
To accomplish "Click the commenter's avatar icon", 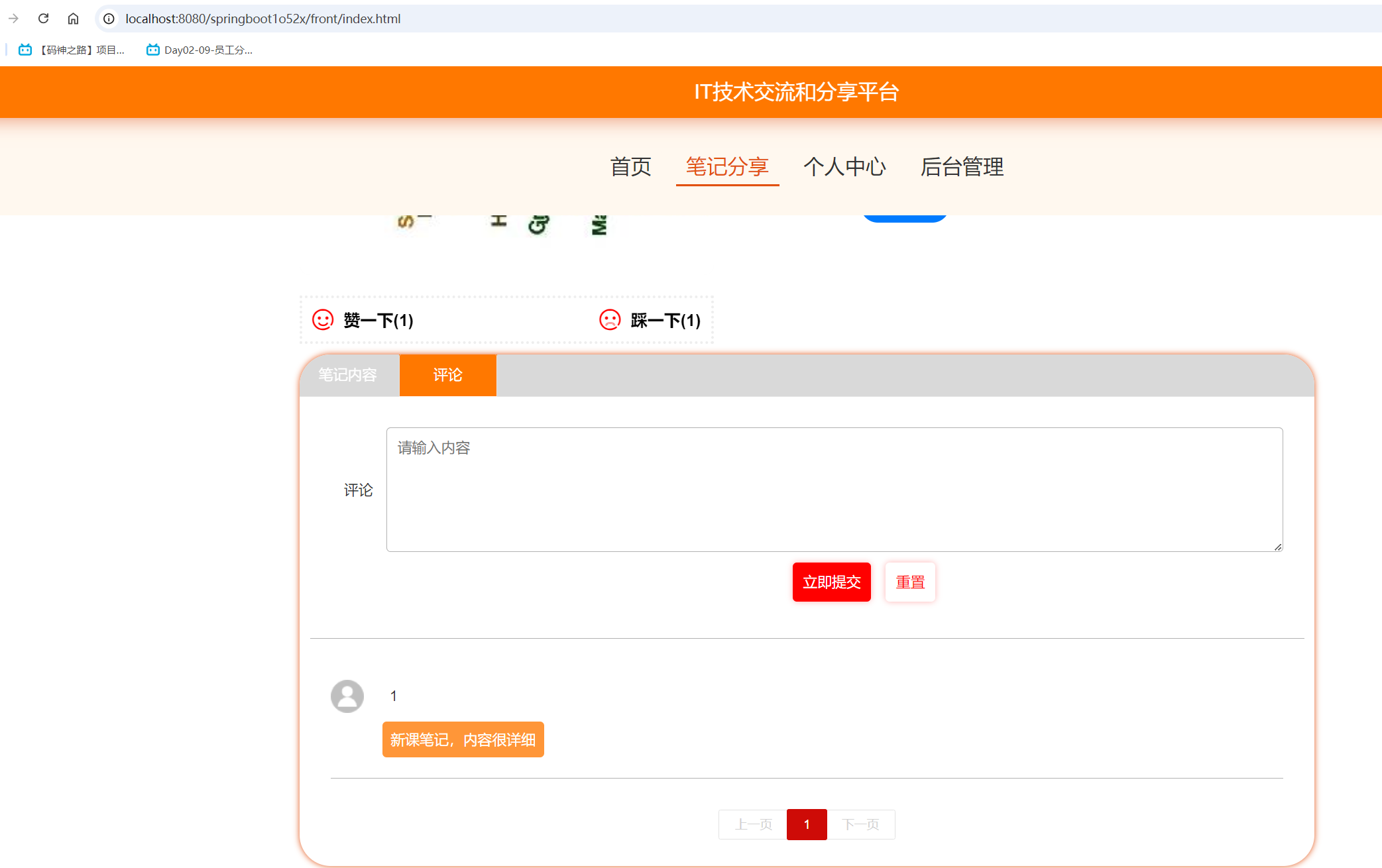I will [347, 696].
